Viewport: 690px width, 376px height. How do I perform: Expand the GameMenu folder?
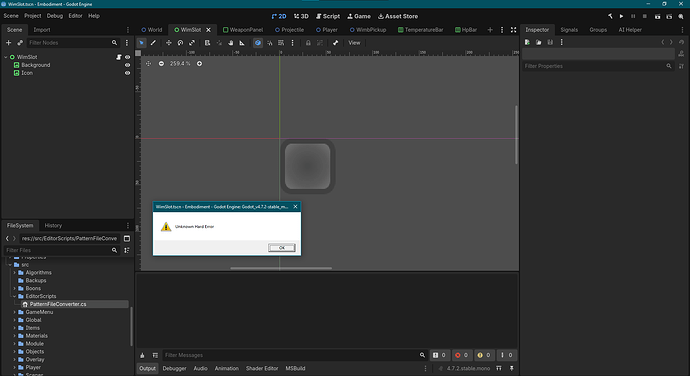(15, 312)
